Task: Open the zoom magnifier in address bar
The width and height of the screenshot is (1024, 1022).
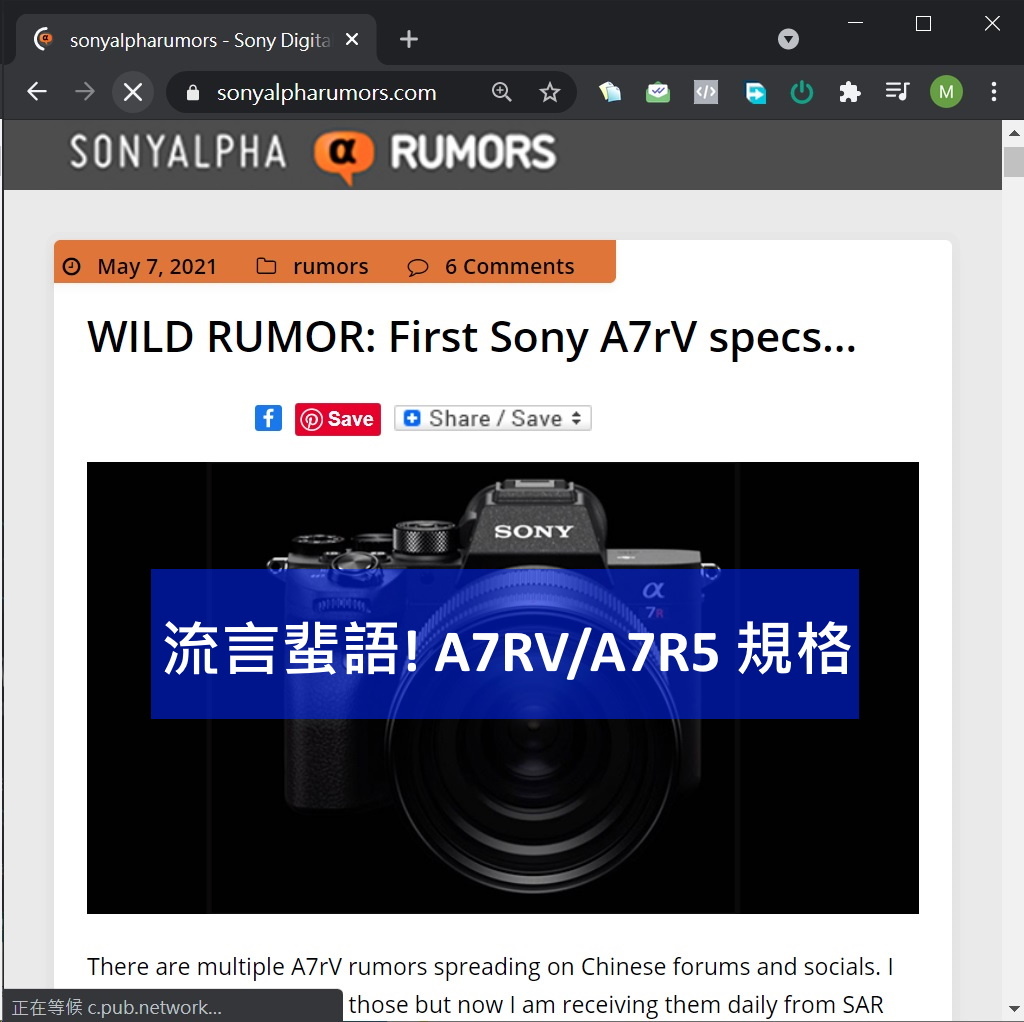Action: click(x=501, y=92)
